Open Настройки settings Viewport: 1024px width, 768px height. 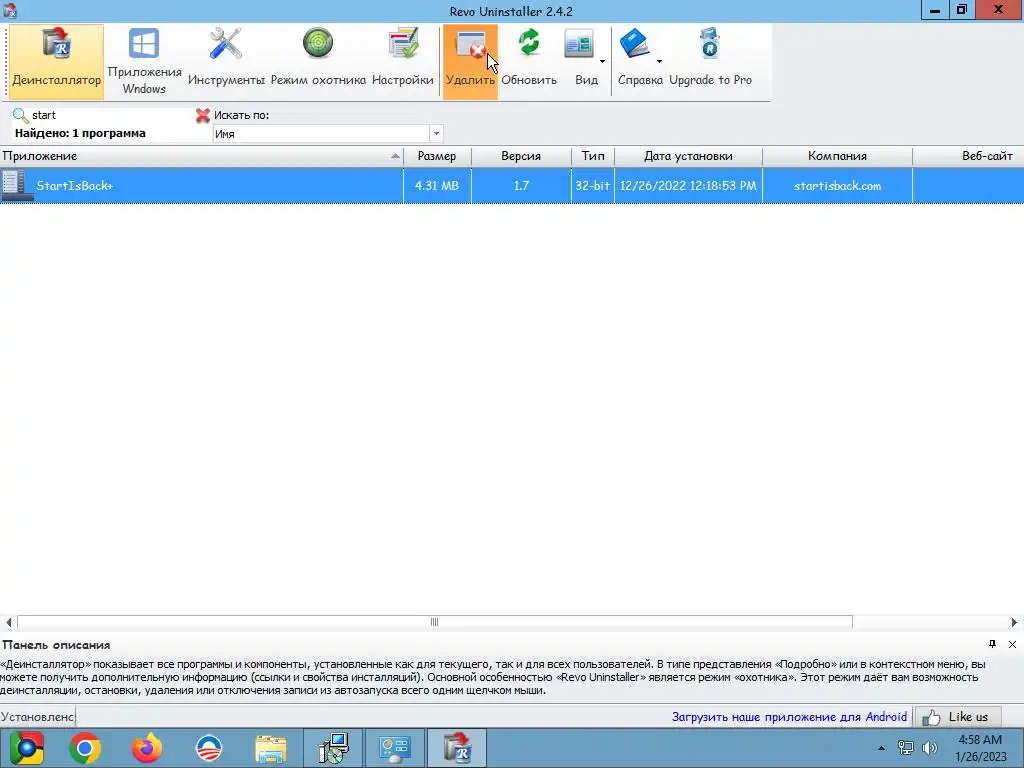click(x=402, y=62)
